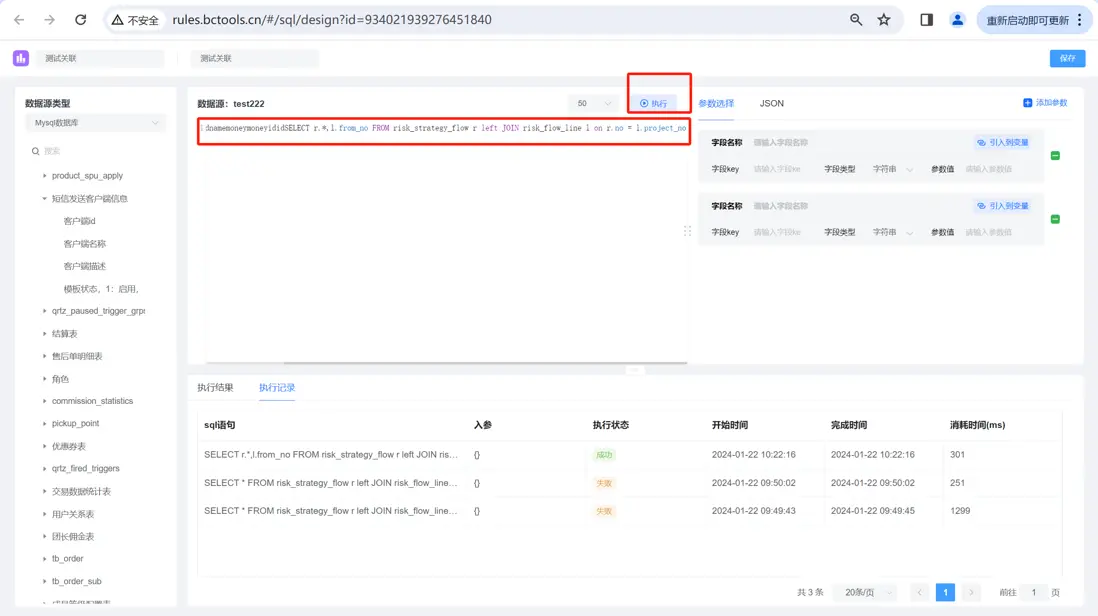Open the browser side panel
1098x616 pixels.
coord(926,20)
